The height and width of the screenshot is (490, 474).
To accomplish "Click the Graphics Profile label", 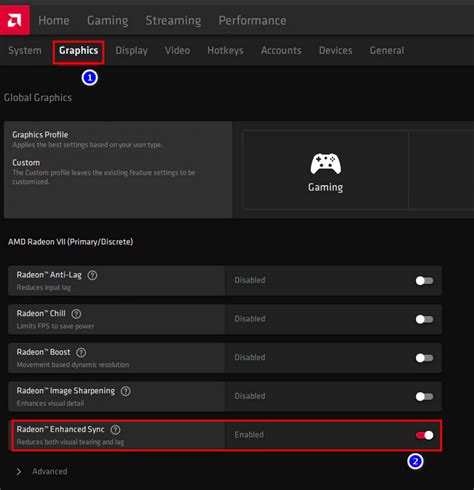I will 40,135.
